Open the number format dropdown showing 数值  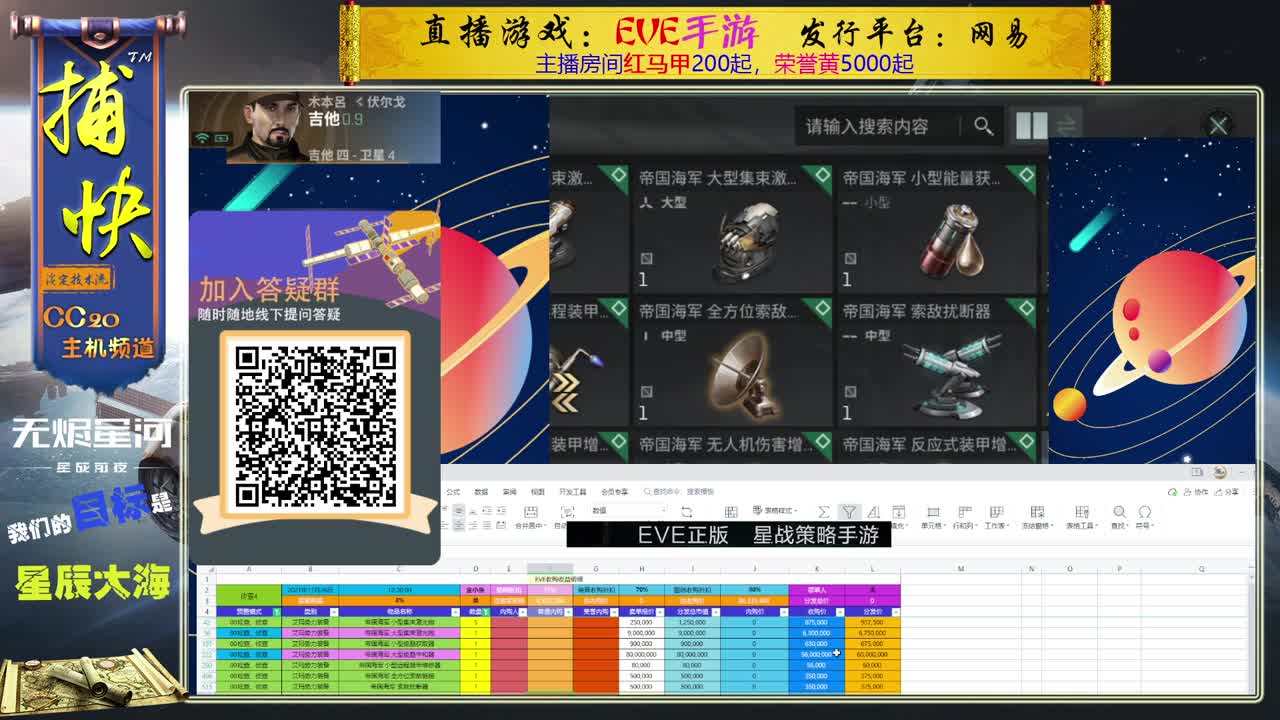click(629, 510)
